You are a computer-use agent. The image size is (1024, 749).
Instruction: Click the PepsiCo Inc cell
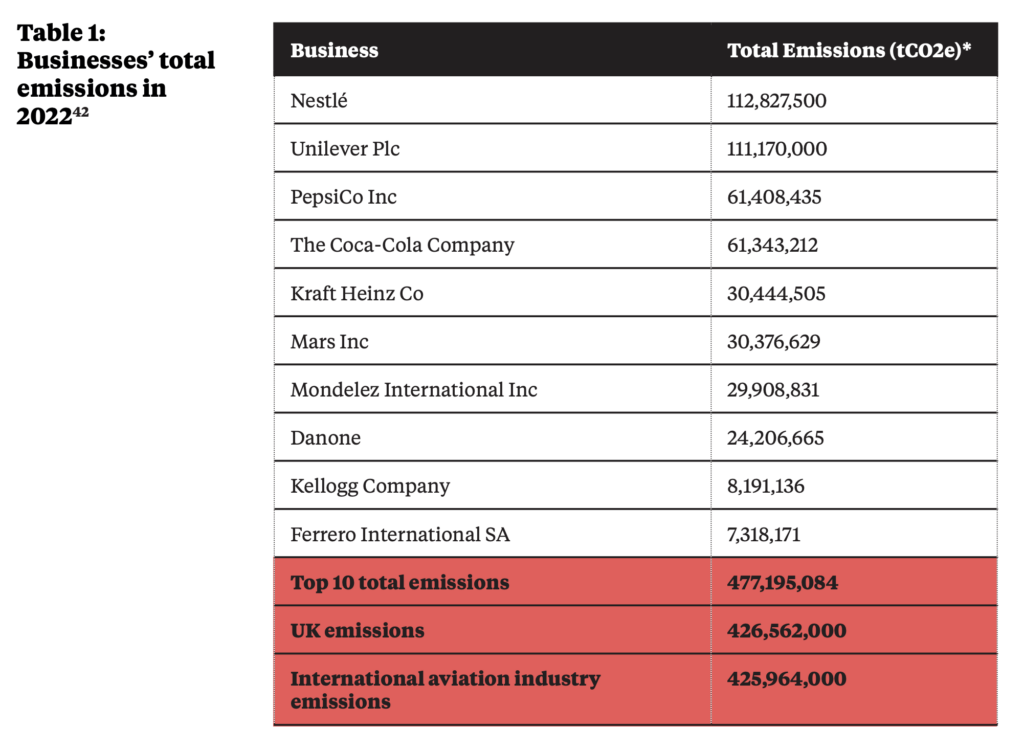pyautogui.click(x=343, y=197)
